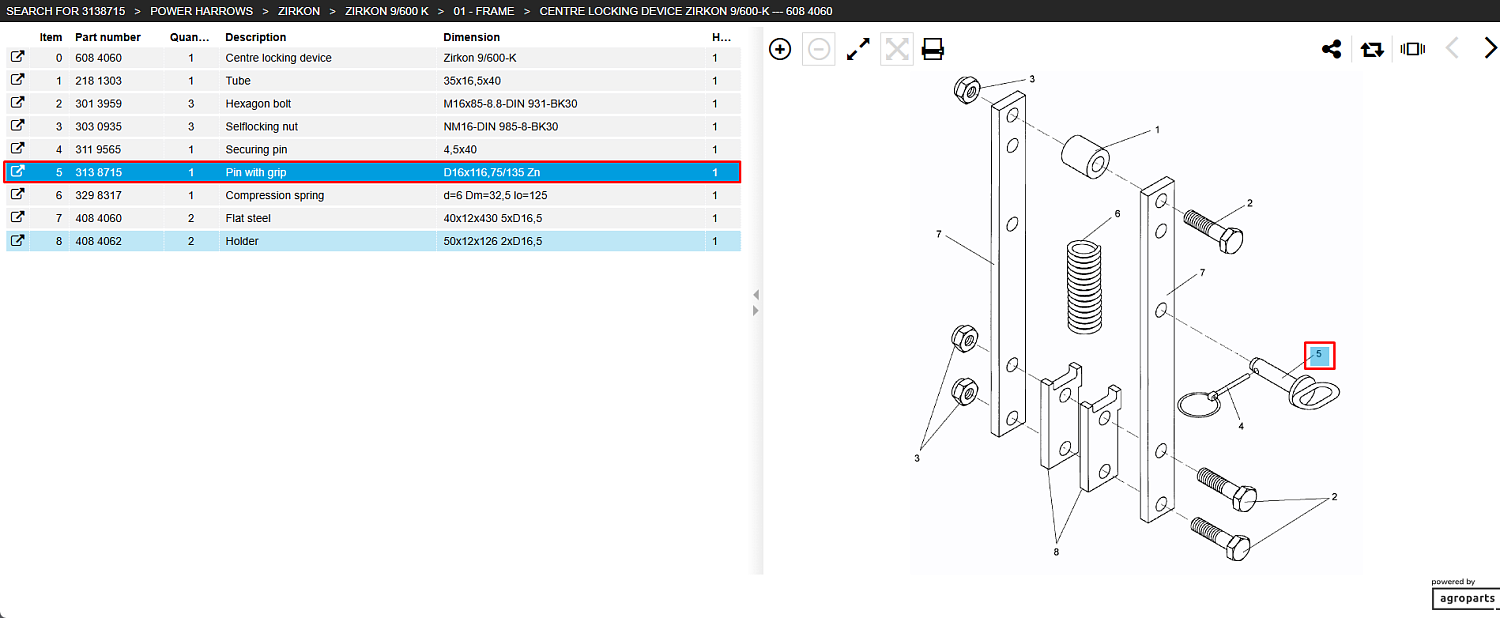
Task: Select the Flat steel description
Action: [x=250, y=219]
